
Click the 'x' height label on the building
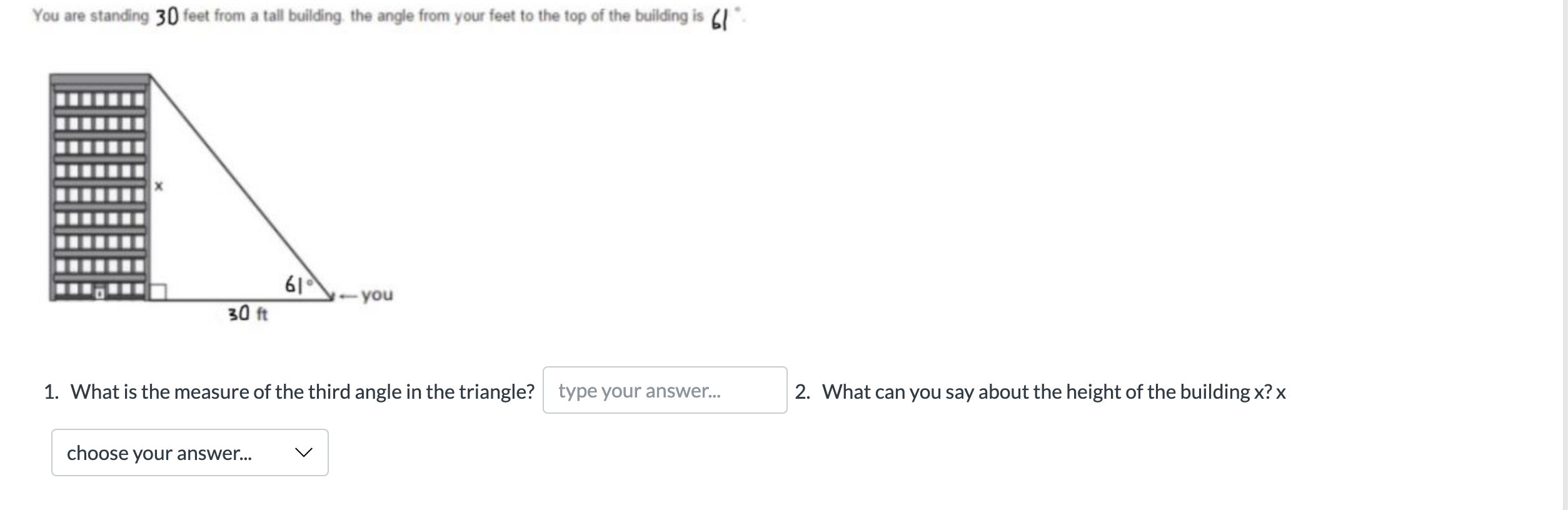pos(159,185)
